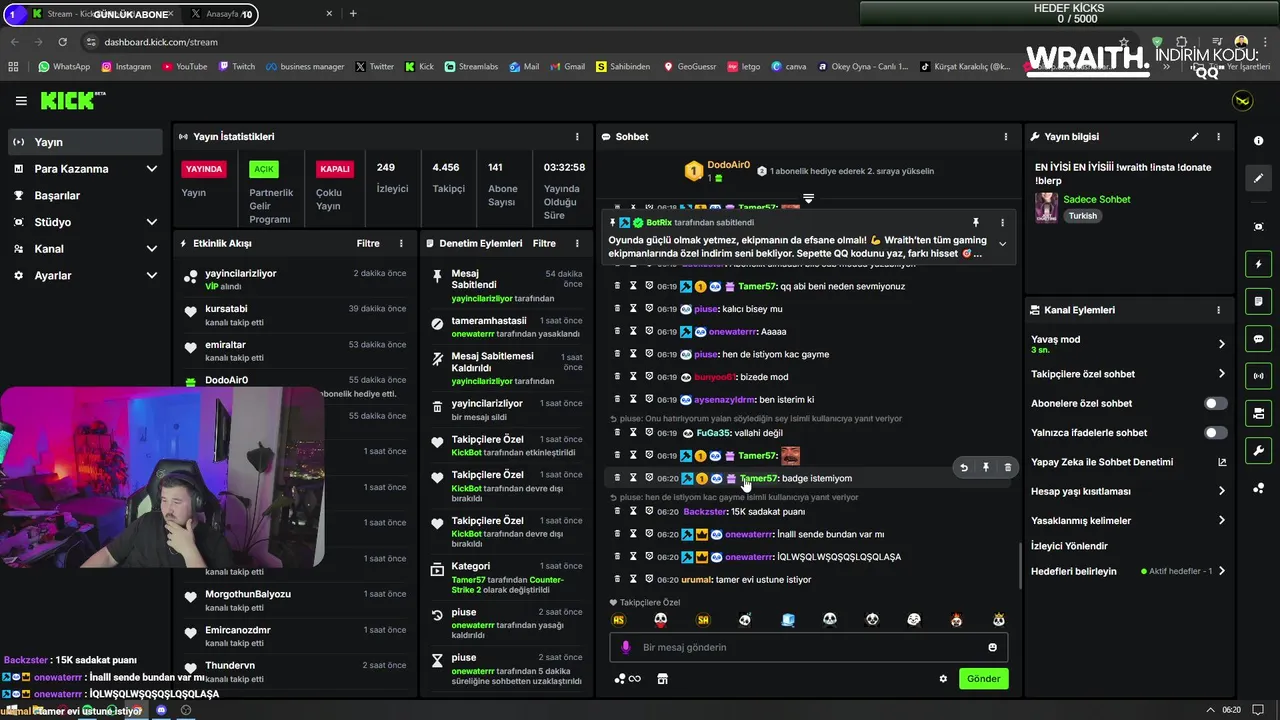Delete Tamer57's badge istemiyom message
Screen dimensions: 1280x720
click(x=1007, y=467)
